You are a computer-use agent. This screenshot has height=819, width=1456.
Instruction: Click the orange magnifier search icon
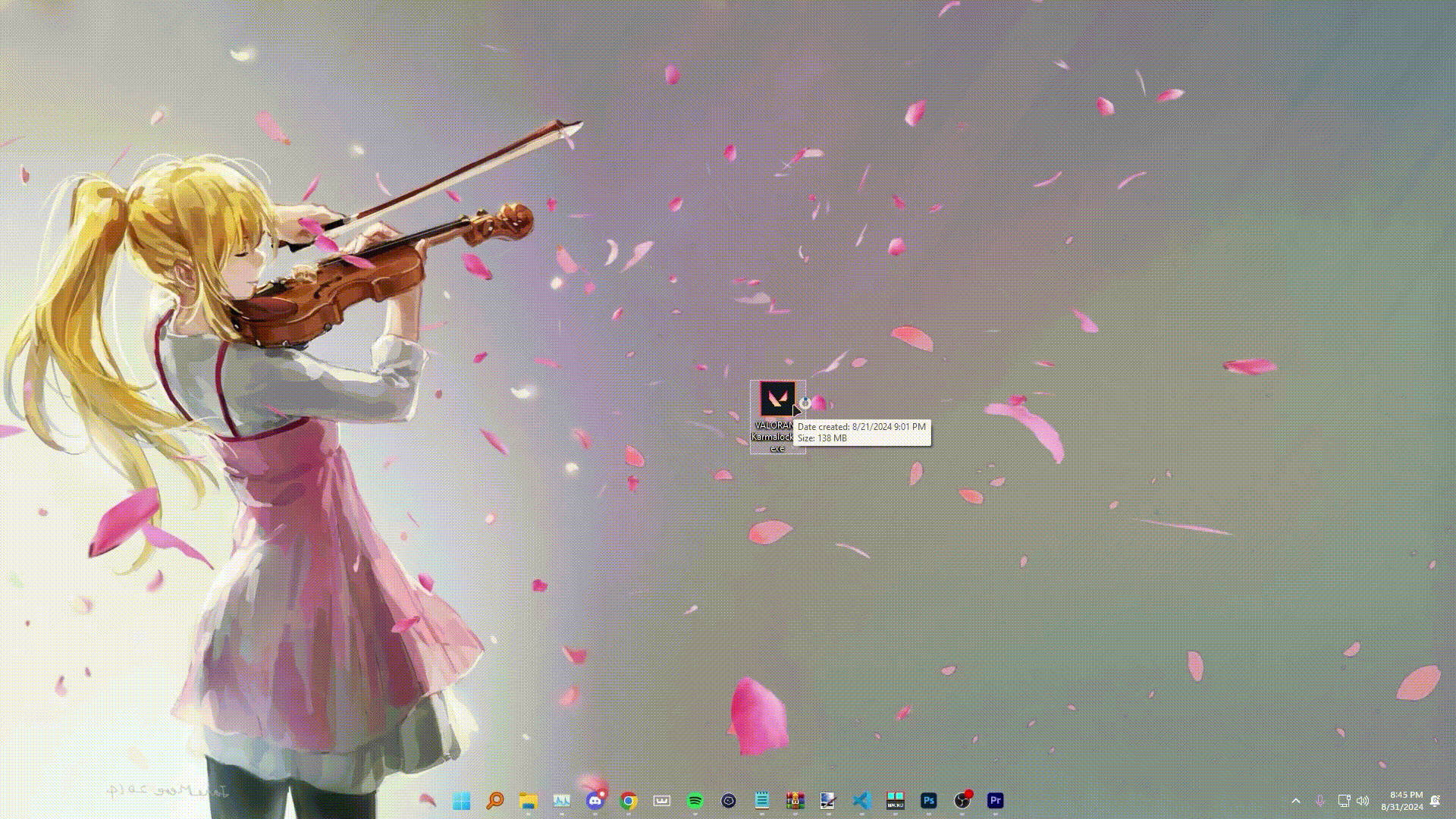[x=495, y=801]
